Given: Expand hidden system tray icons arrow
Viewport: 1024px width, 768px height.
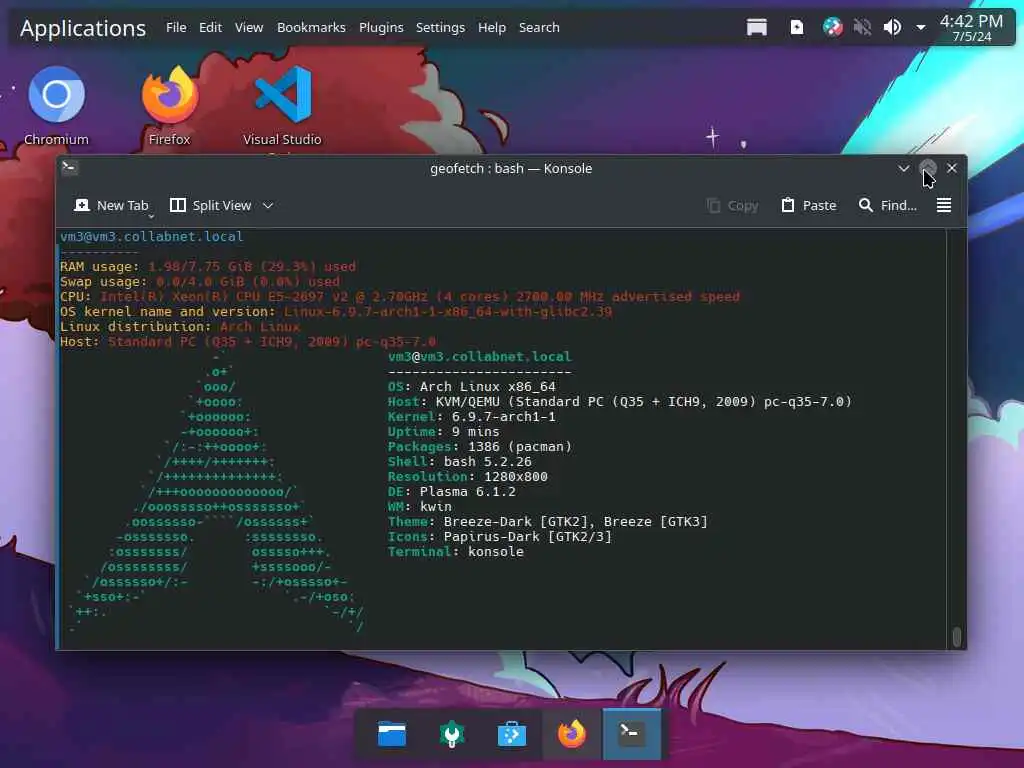Looking at the screenshot, I should pyautogui.click(x=920, y=27).
